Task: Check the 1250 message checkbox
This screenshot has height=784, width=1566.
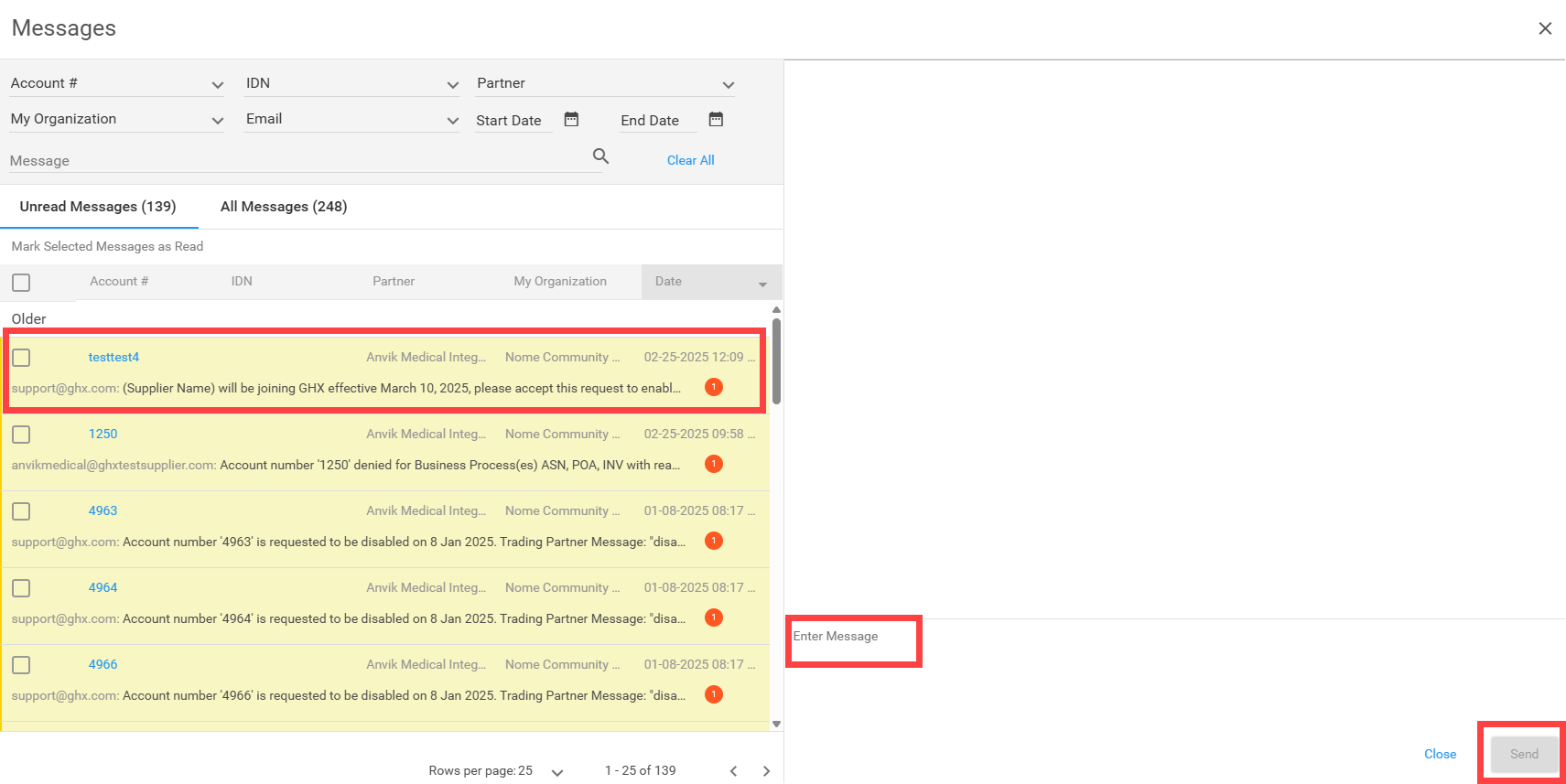Action: coord(21,435)
